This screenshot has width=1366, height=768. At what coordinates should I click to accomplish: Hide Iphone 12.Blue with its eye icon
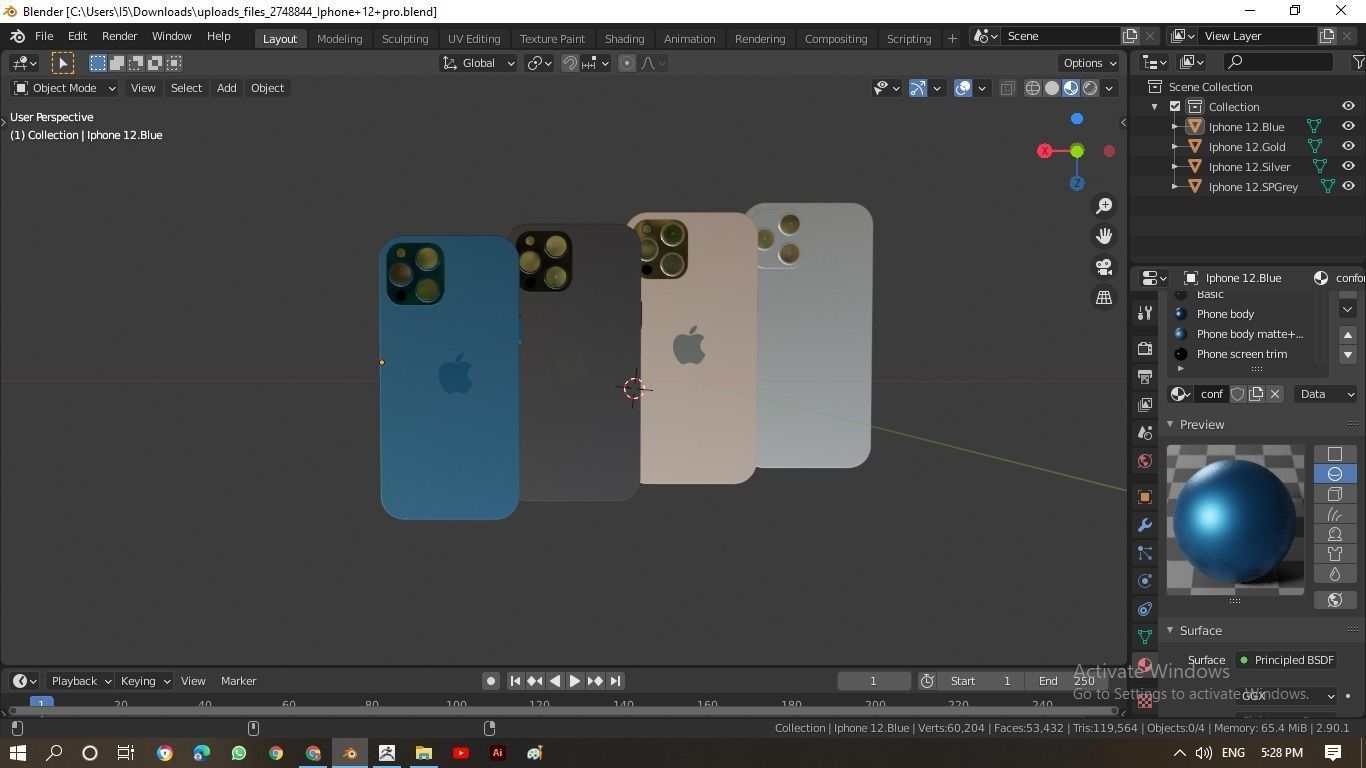1348,126
